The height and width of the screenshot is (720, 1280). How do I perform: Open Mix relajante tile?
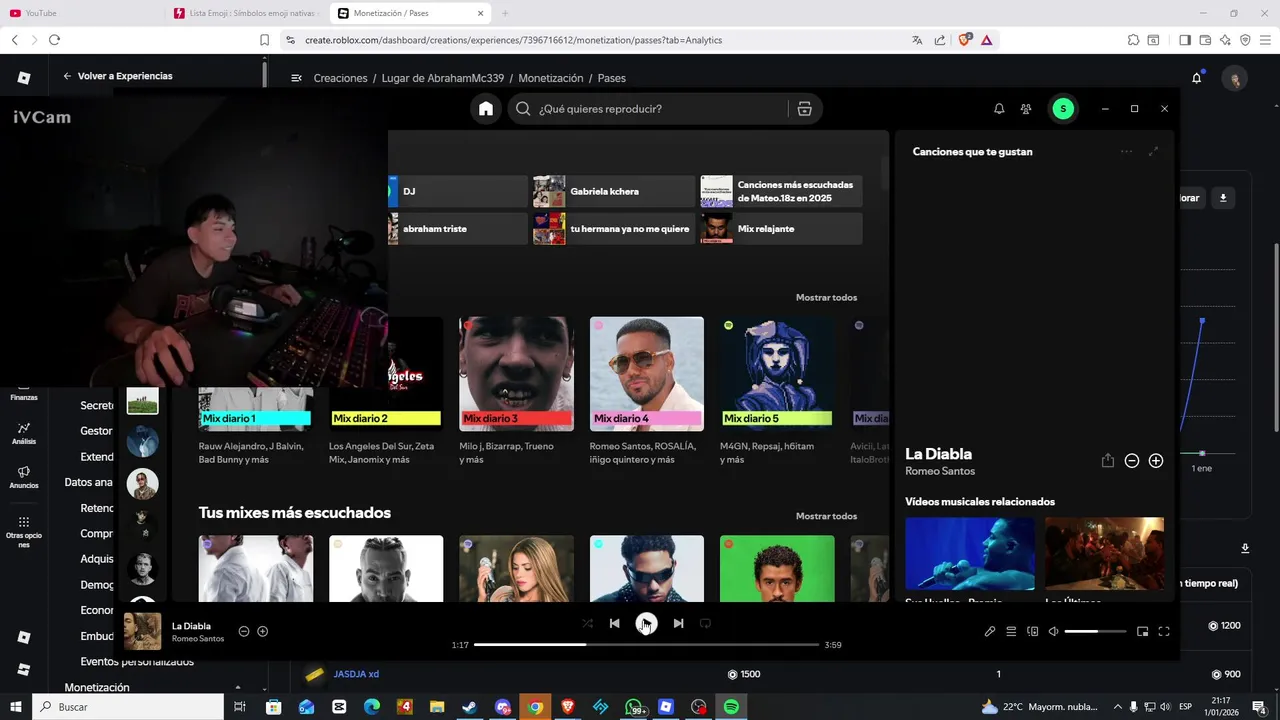pos(781,229)
